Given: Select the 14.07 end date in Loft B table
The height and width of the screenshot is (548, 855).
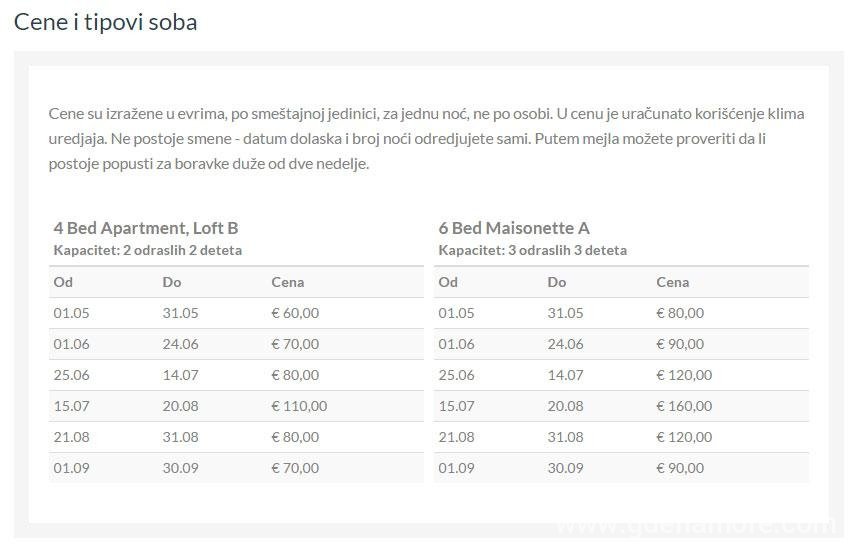Looking at the screenshot, I should (180, 375).
